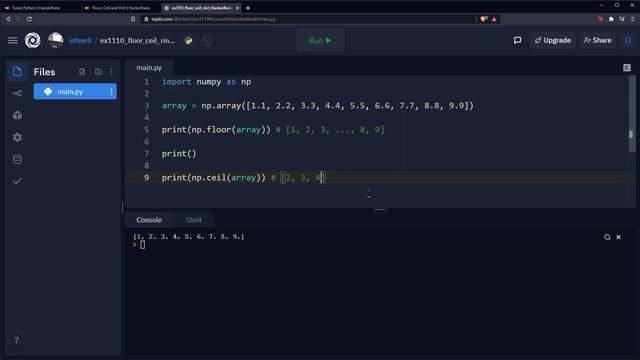Open the Version control sidebar icon
Image resolution: width=640 pixels, height=360 pixels.
point(17,93)
